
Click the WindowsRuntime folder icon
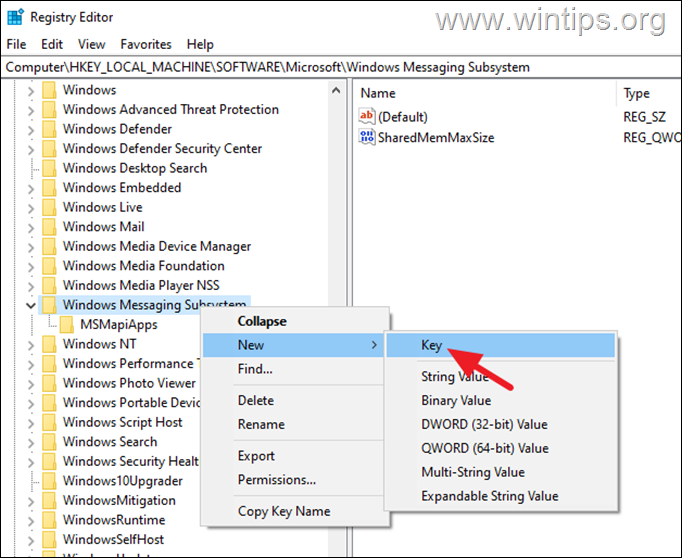(x=49, y=521)
